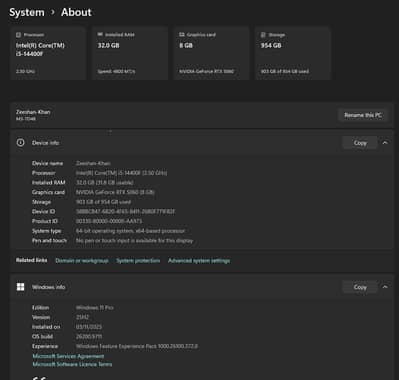This screenshot has width=399, height=380.
Task: Click the OS build number value
Action: point(89,337)
